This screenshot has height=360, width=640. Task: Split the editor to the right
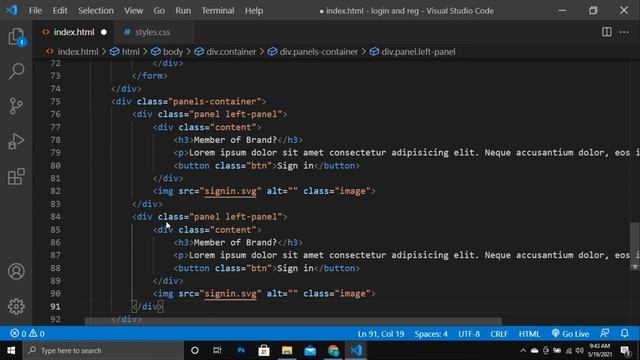point(607,32)
